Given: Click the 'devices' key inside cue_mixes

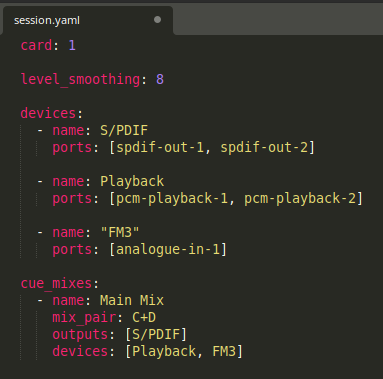Looking at the screenshot, I should click(x=80, y=351).
